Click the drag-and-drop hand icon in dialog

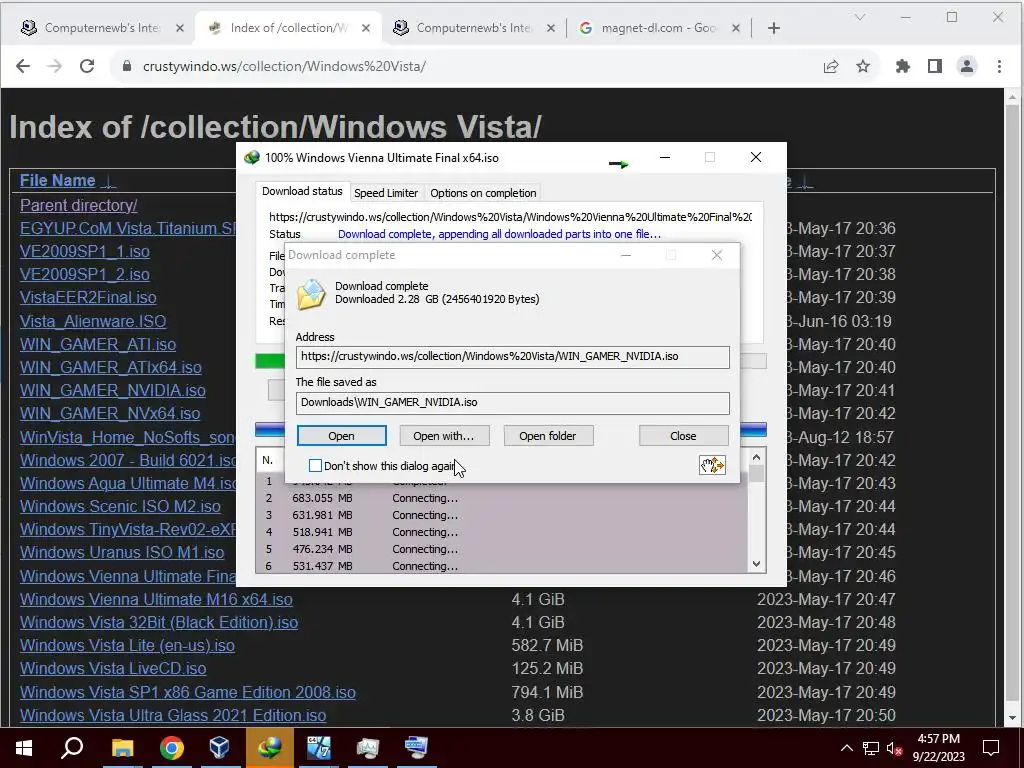pos(712,465)
